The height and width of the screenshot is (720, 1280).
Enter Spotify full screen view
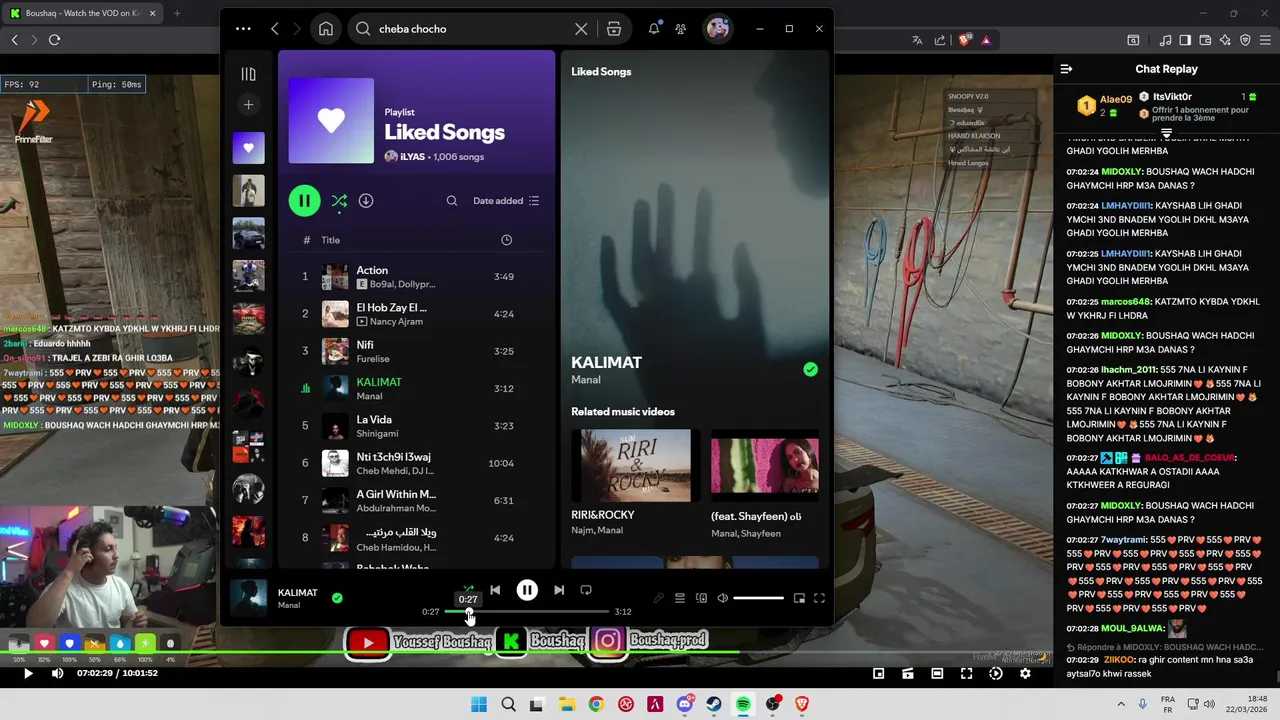[x=819, y=598]
